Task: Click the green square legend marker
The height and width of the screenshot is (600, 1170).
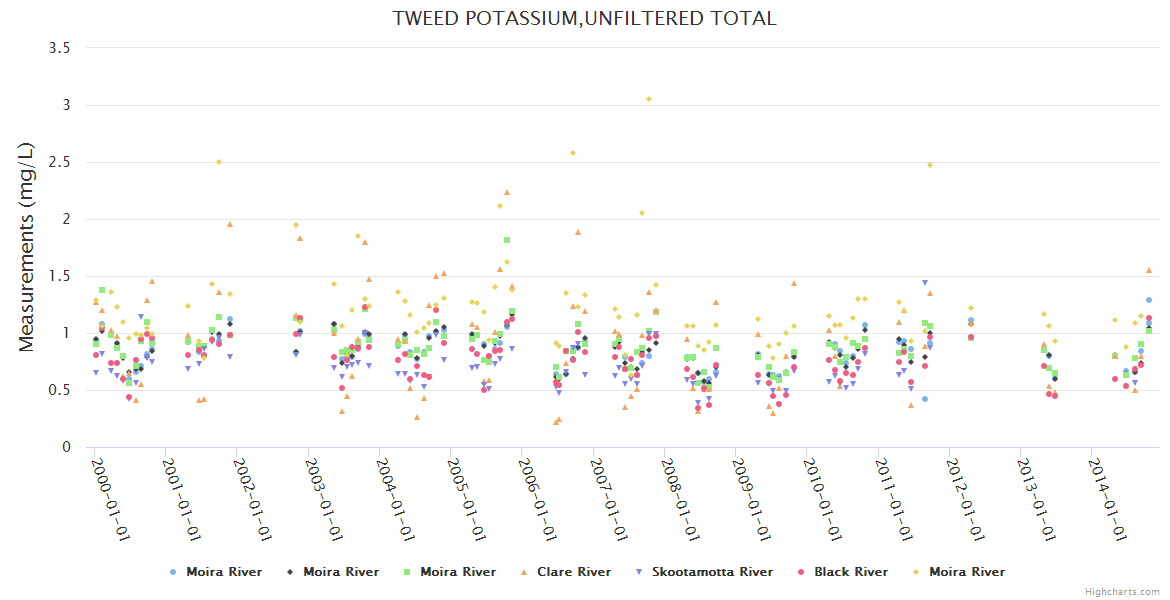Action: pyautogui.click(x=407, y=572)
